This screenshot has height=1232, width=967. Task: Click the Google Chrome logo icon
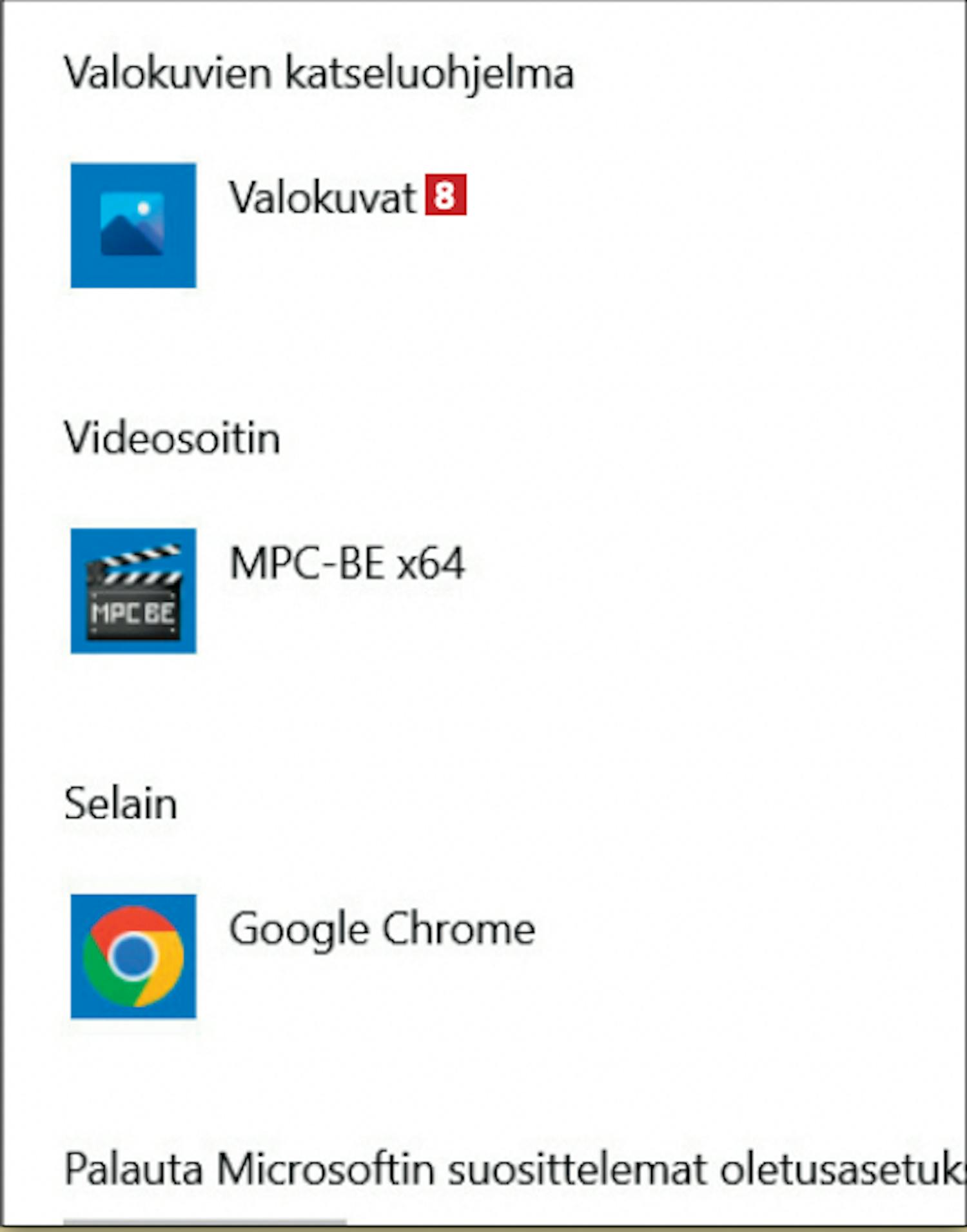pyautogui.click(x=133, y=956)
